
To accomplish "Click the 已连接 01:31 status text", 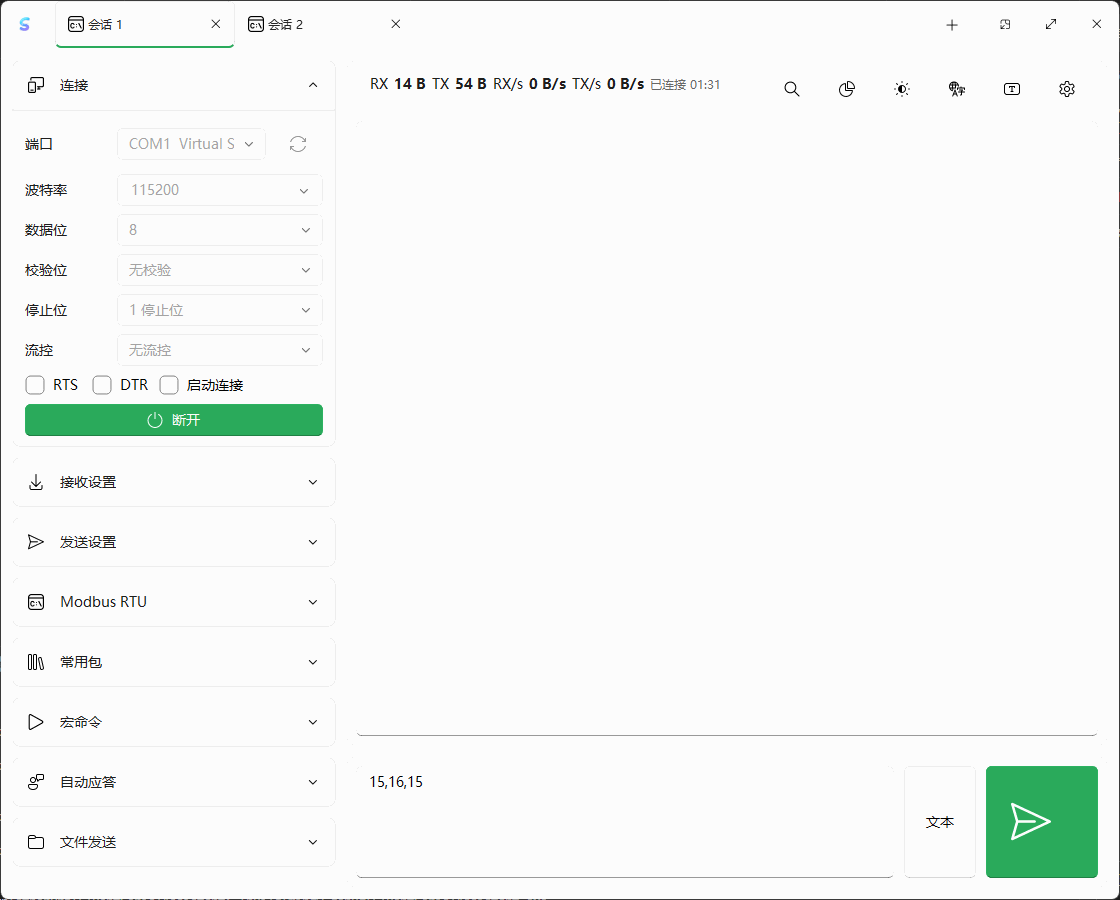I will coord(685,85).
